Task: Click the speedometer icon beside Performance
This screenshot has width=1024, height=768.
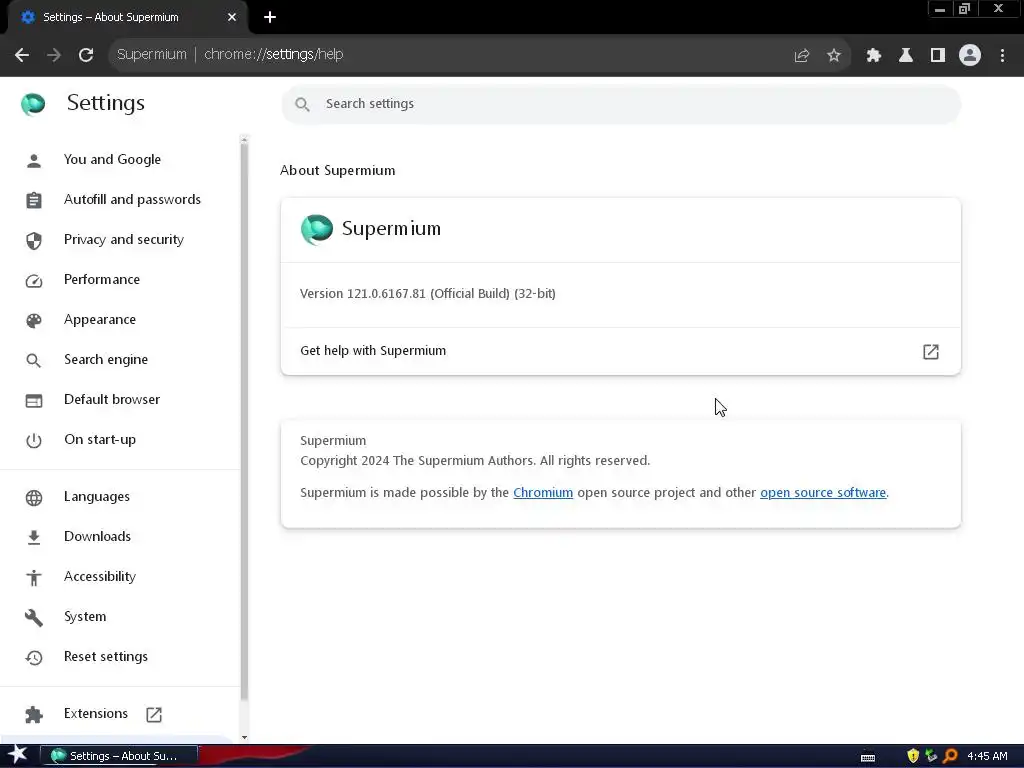Action: (x=34, y=280)
